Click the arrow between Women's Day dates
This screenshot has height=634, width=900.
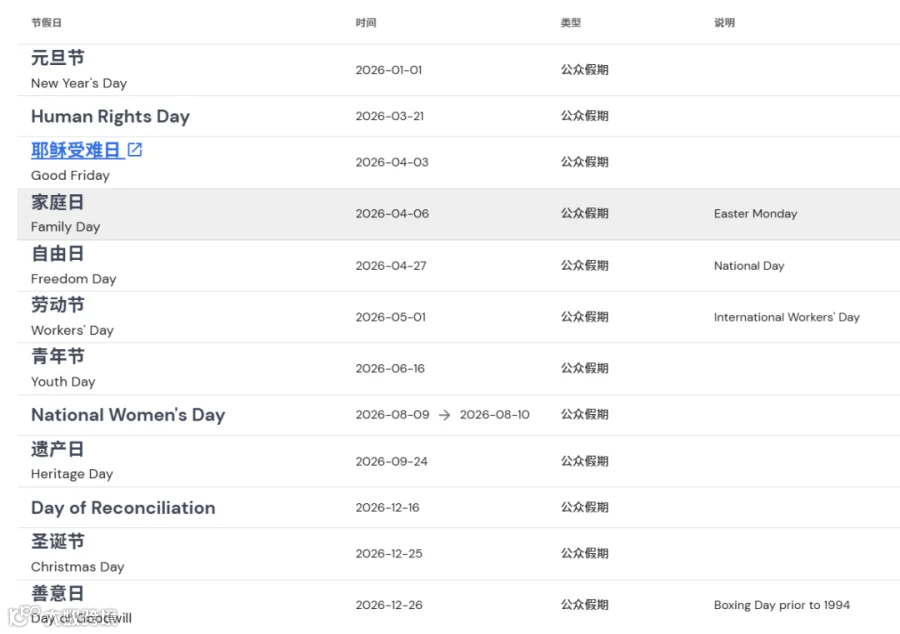444,415
